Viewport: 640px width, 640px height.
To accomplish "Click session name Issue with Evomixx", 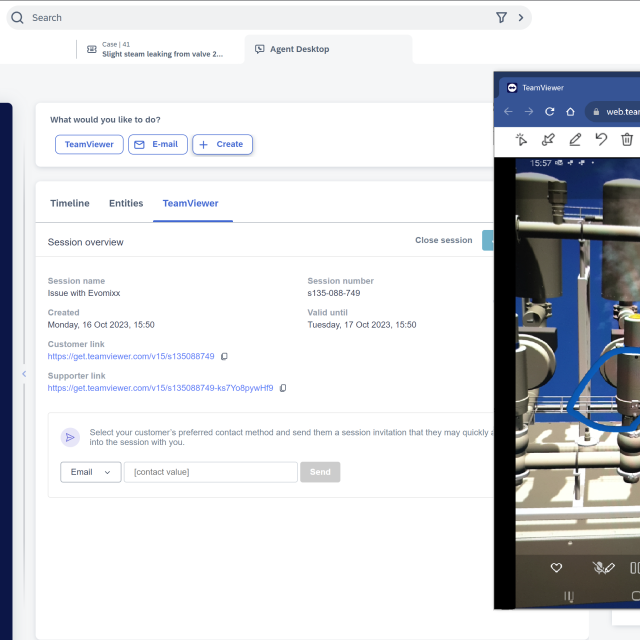I will pyautogui.click(x=84, y=293).
